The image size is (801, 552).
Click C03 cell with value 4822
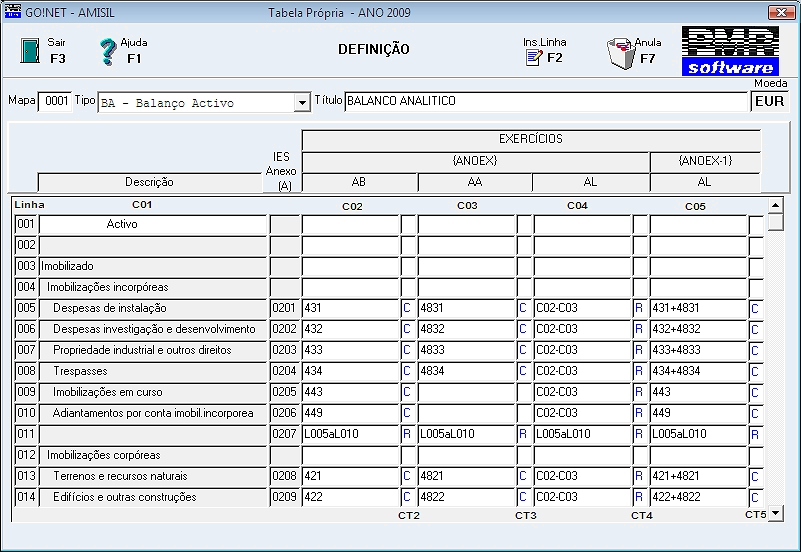466,496
